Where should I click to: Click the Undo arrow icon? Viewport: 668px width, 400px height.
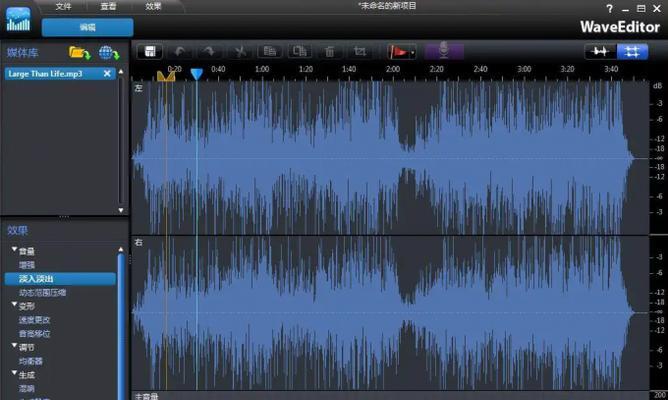pos(180,52)
